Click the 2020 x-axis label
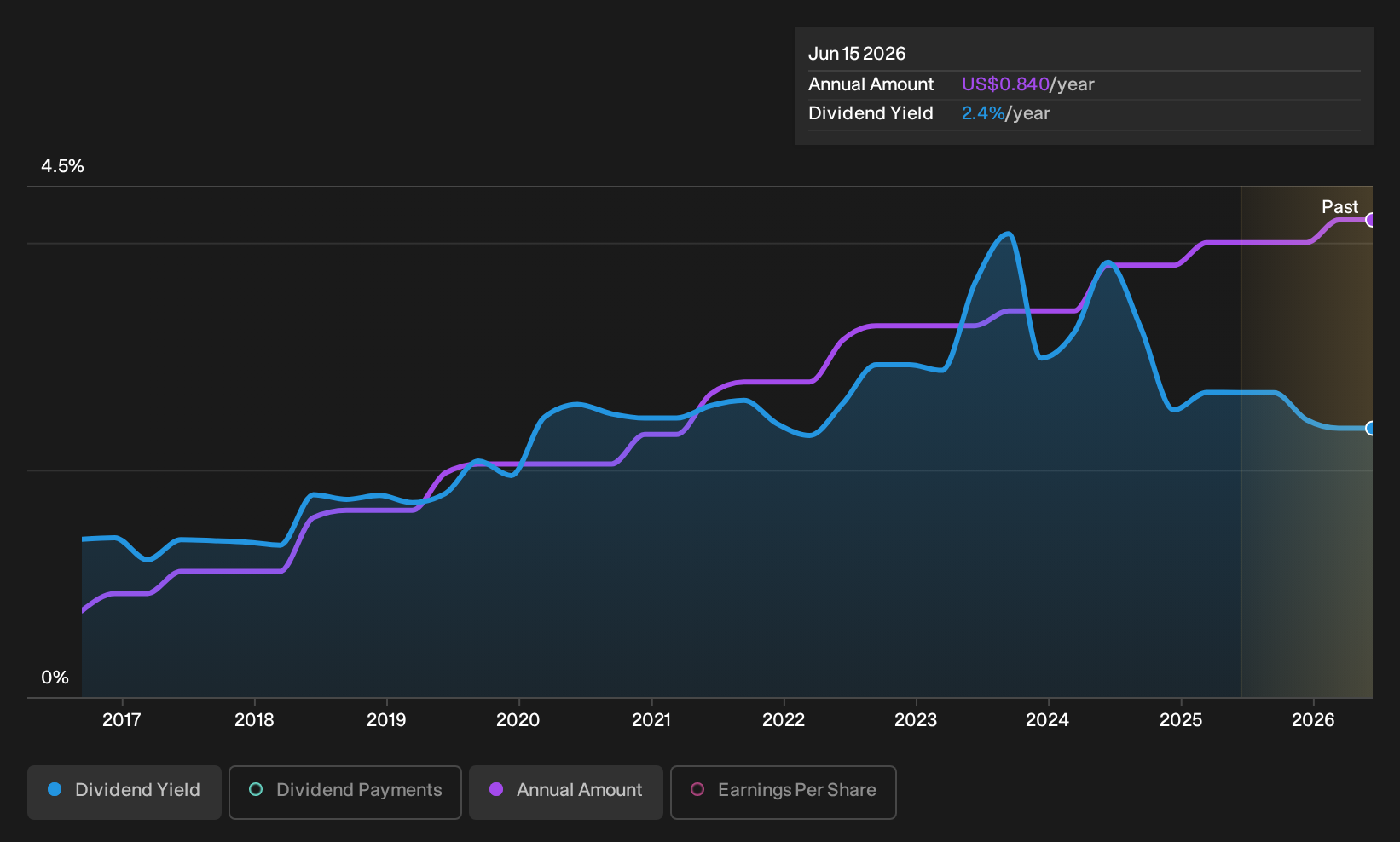This screenshot has width=1400, height=842. click(x=518, y=720)
